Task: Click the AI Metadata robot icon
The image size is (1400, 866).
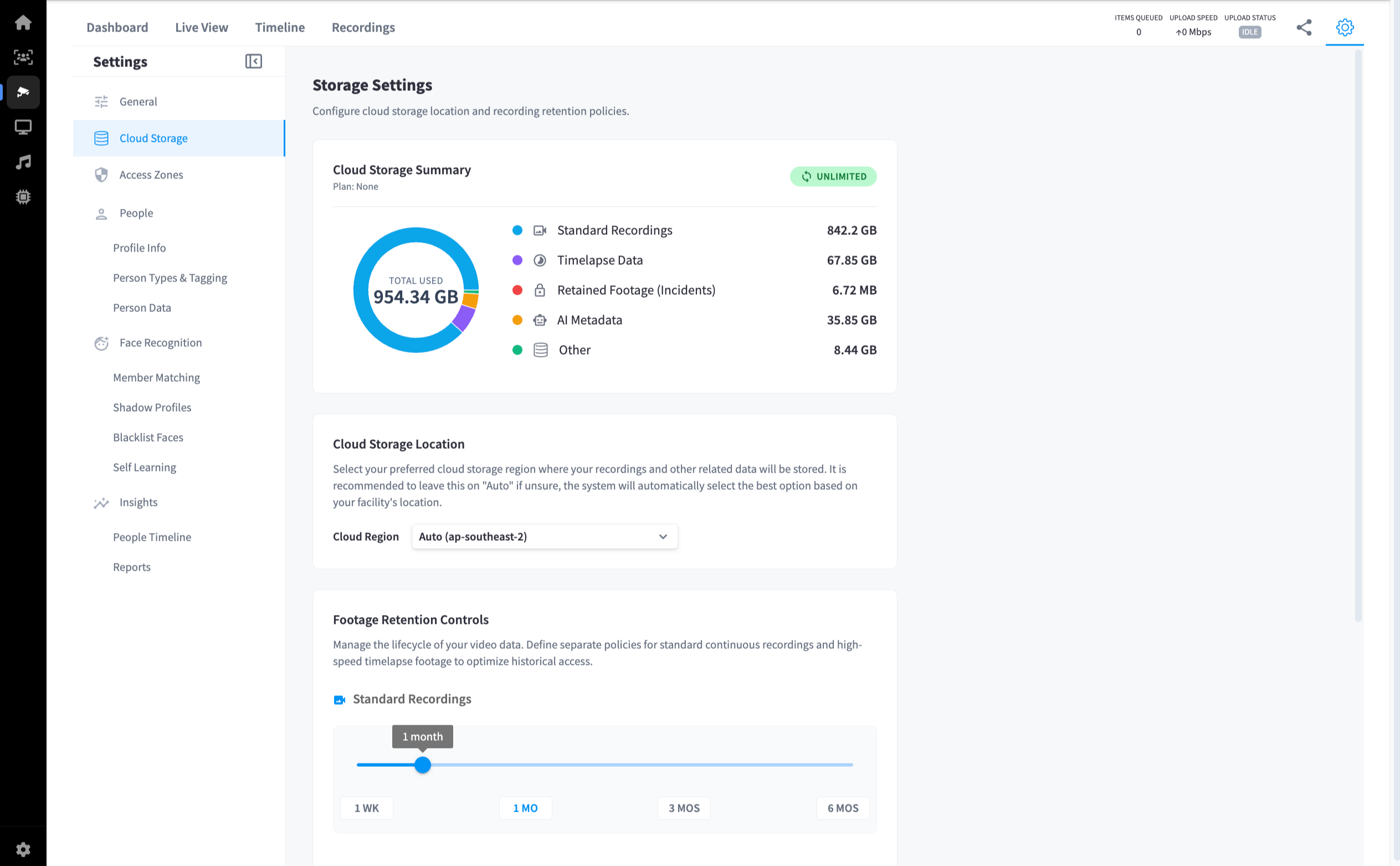Action: coord(540,320)
